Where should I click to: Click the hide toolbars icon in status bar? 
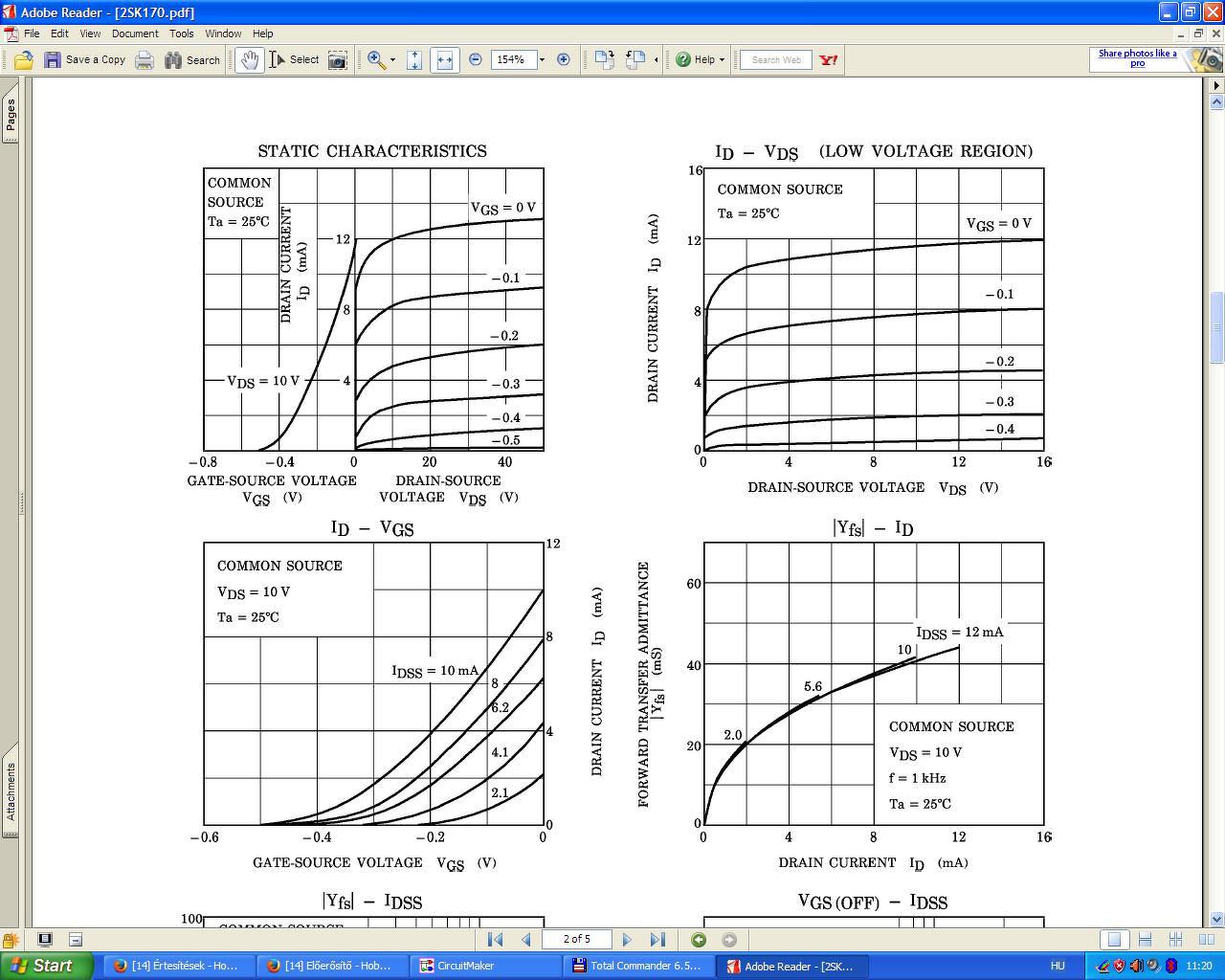click(76, 940)
